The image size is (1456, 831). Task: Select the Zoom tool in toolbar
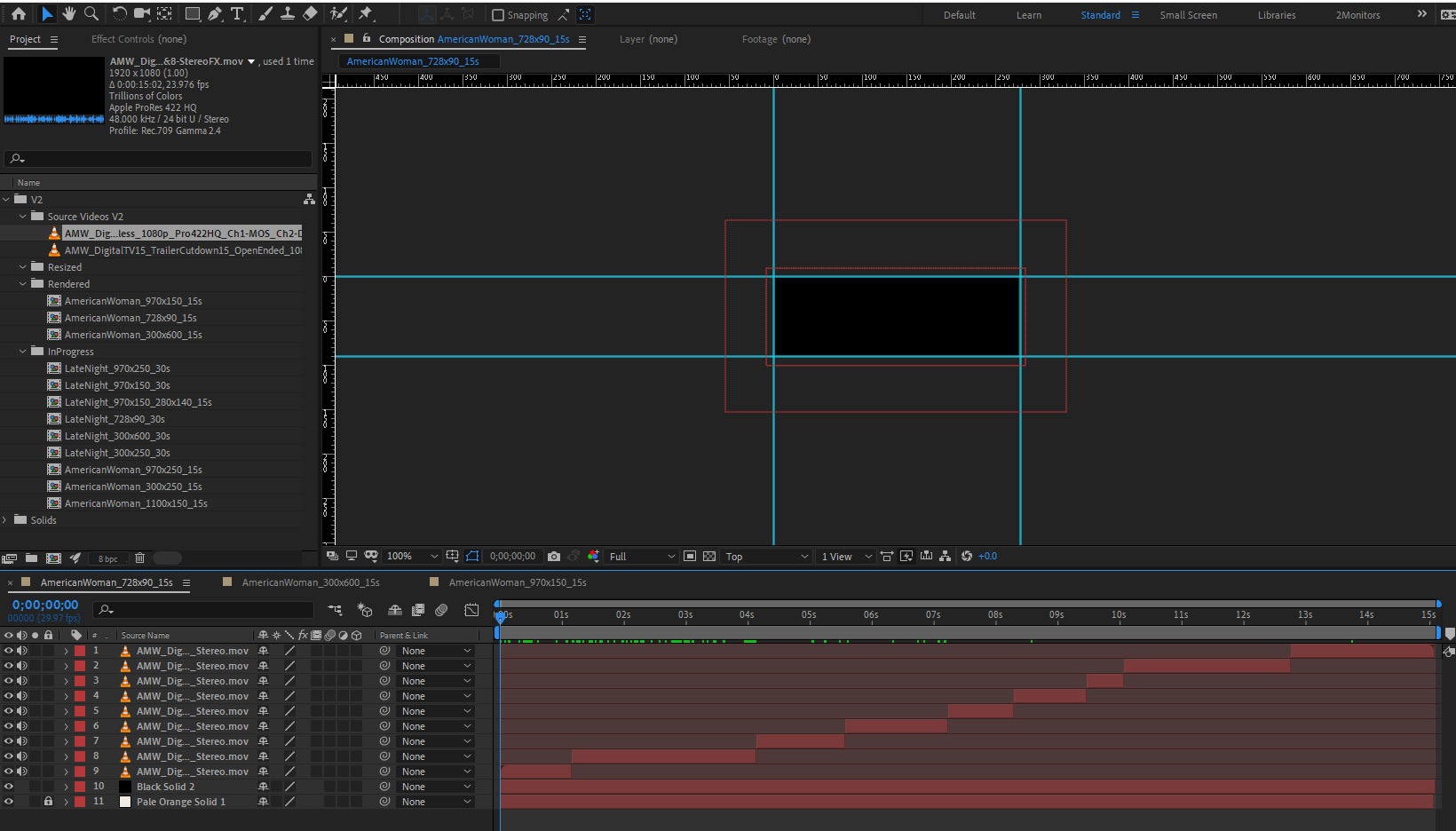pyautogui.click(x=91, y=14)
